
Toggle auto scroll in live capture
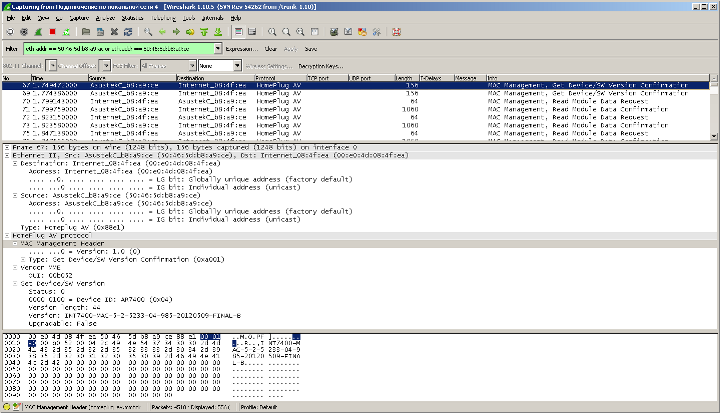(x=252, y=32)
